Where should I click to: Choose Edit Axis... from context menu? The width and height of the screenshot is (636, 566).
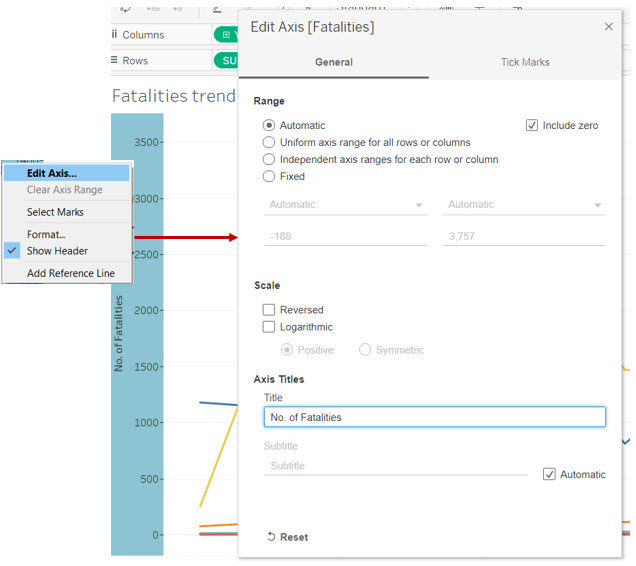52,174
